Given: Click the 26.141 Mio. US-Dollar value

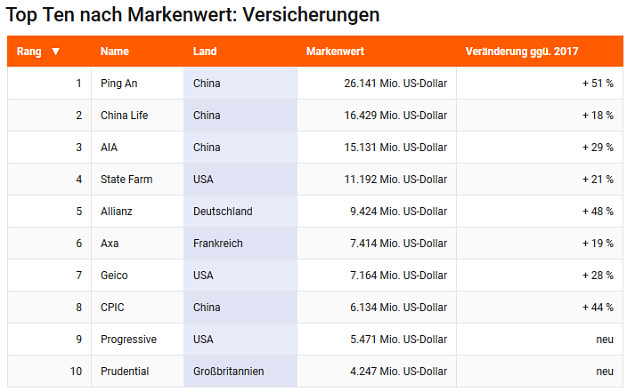Looking at the screenshot, I should tap(395, 83).
